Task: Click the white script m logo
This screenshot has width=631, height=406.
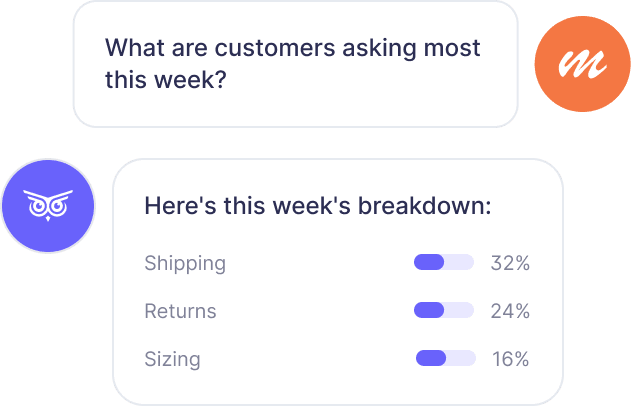Action: click(x=582, y=64)
